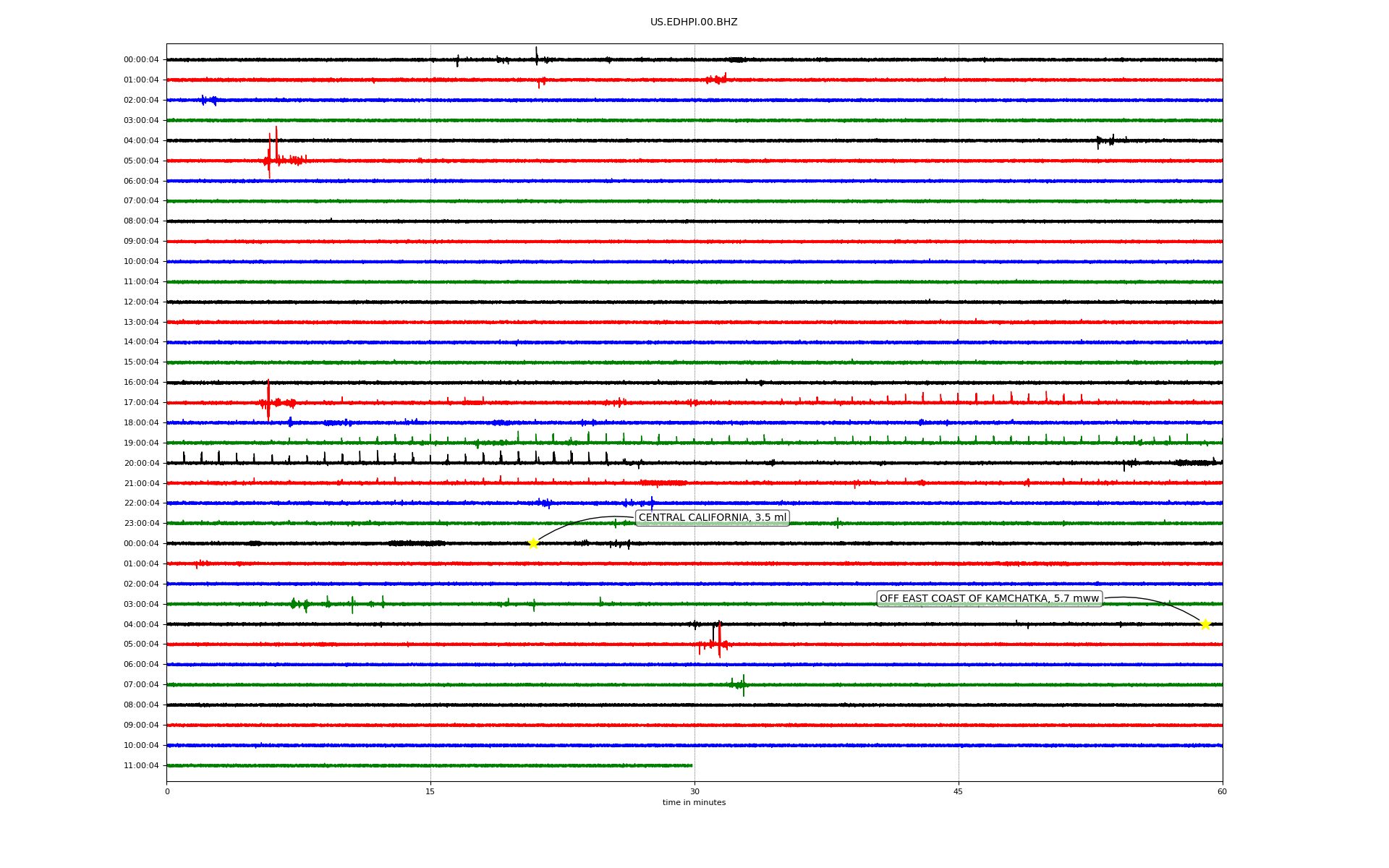Click the 12:00:04 row label
1389x868 pixels.
pyautogui.click(x=141, y=302)
